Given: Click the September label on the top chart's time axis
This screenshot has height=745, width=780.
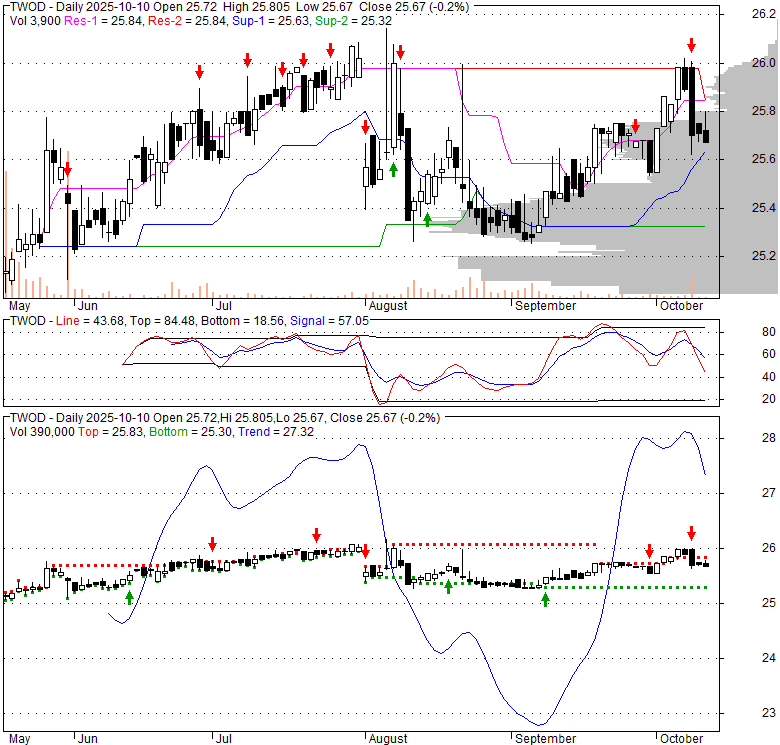Looking at the screenshot, I should tap(545, 306).
